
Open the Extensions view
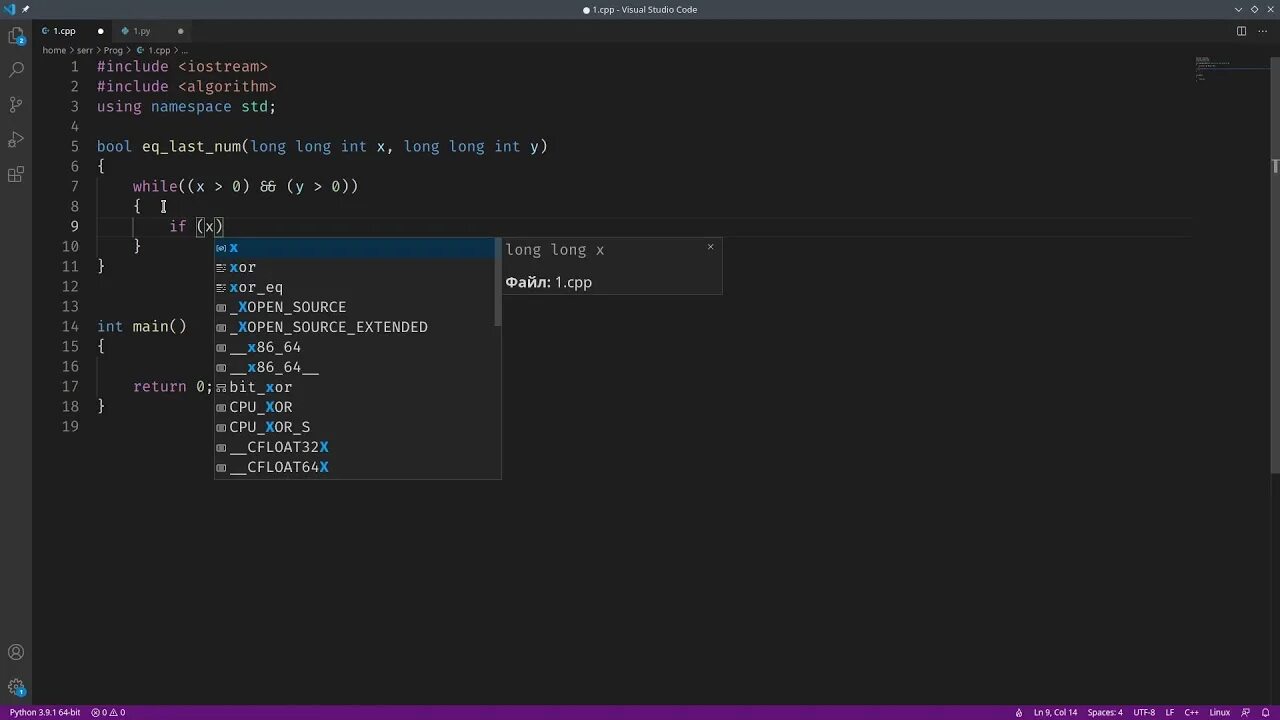coord(16,174)
